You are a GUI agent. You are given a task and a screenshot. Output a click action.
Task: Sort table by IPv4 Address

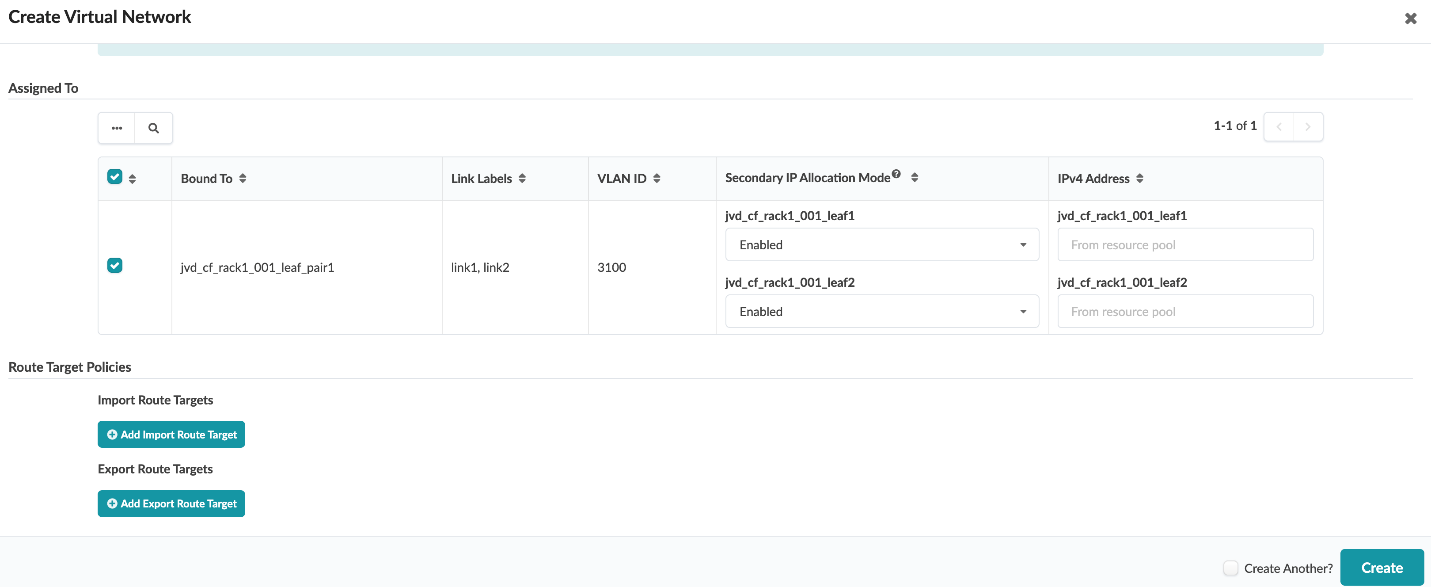pyautogui.click(x=1140, y=179)
